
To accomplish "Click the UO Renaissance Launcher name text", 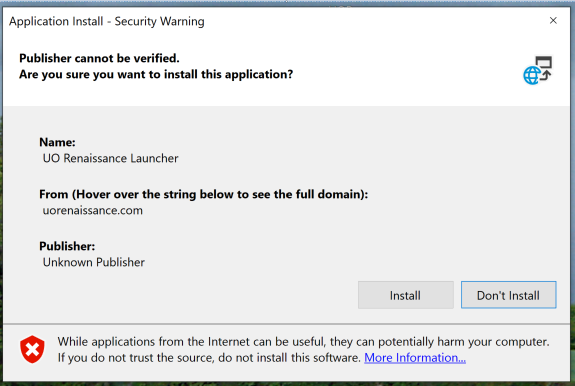I will tap(110, 158).
